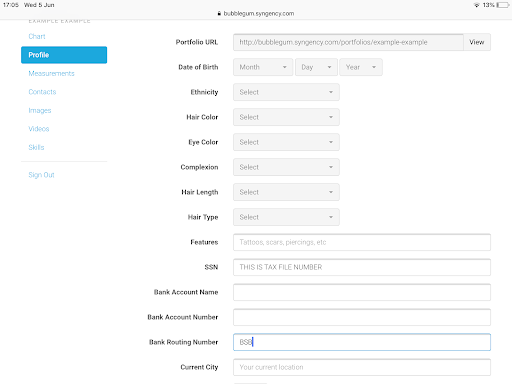Focus the Features text field

tap(362, 242)
